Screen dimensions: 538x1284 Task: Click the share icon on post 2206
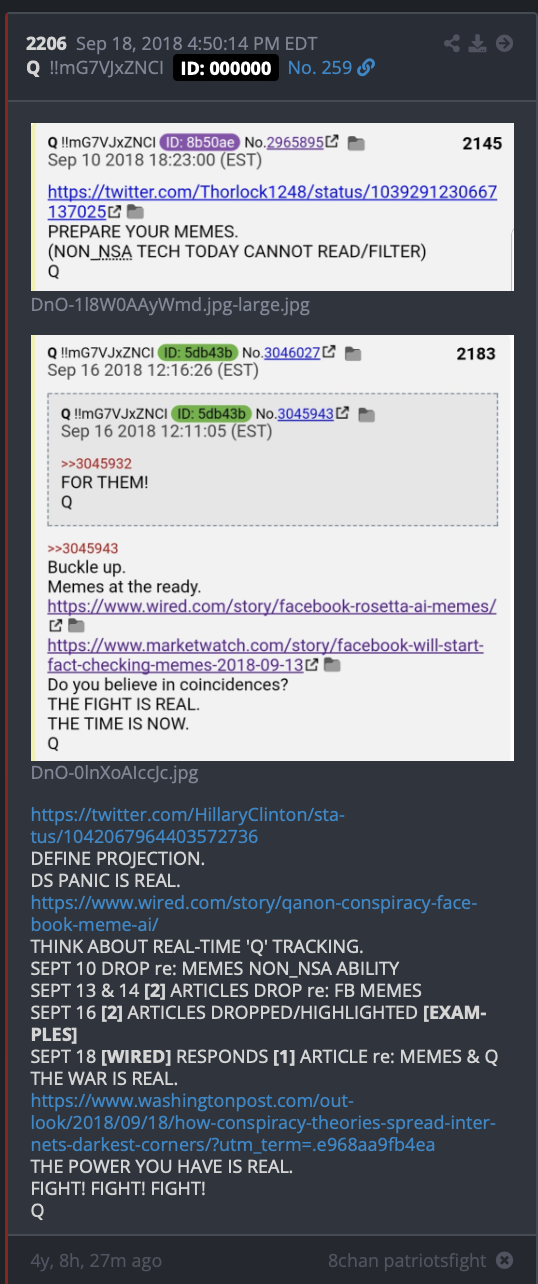click(453, 44)
